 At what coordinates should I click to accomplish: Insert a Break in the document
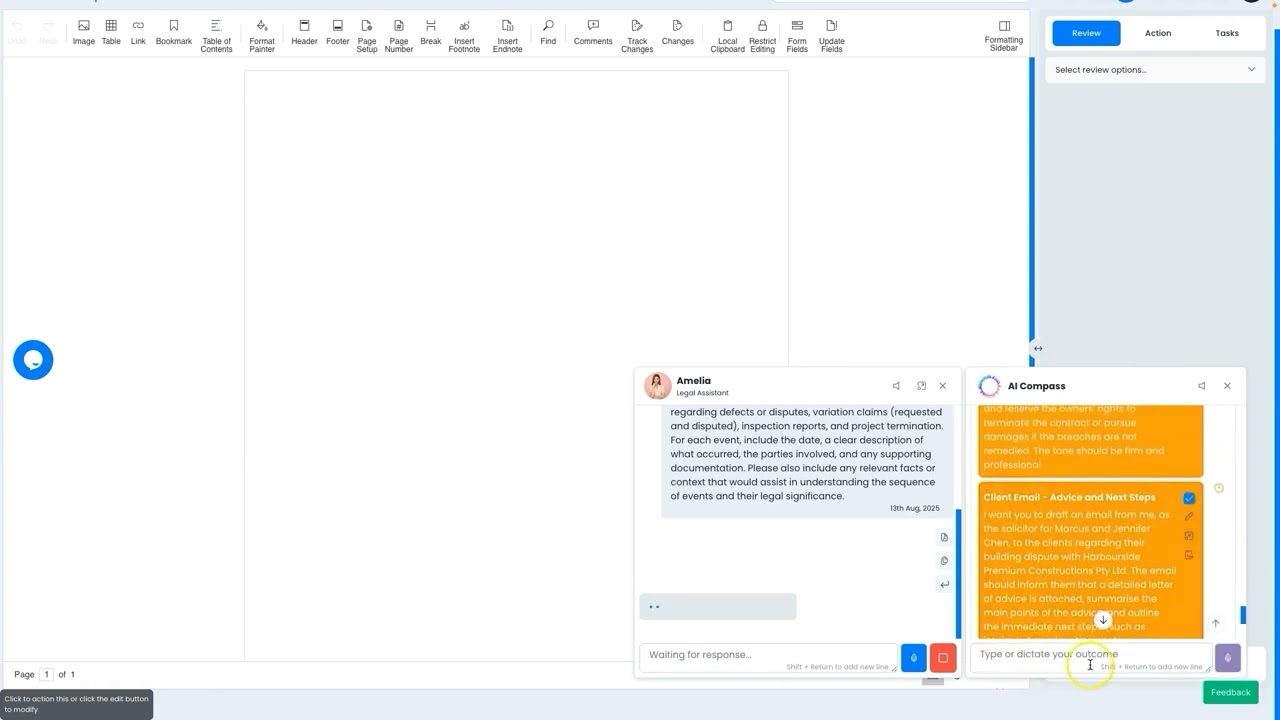coord(431,32)
